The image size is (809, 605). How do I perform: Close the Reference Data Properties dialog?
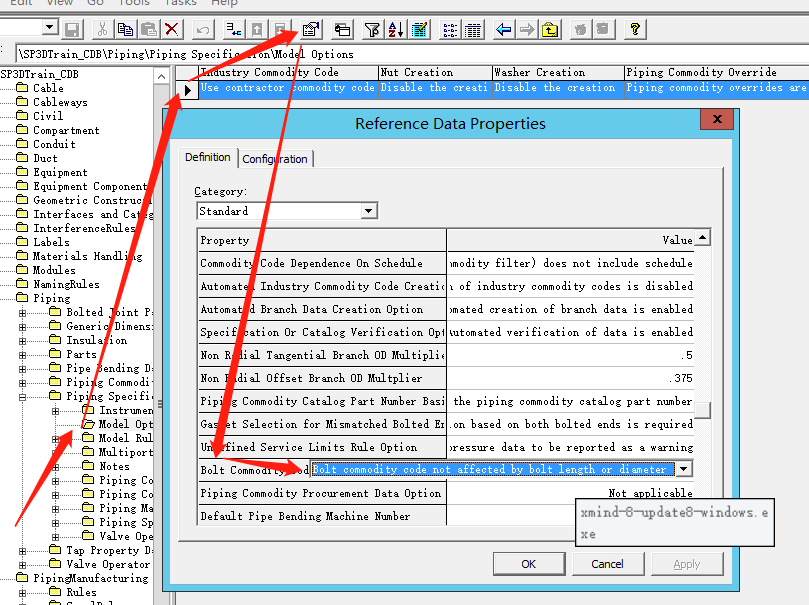tap(717, 119)
